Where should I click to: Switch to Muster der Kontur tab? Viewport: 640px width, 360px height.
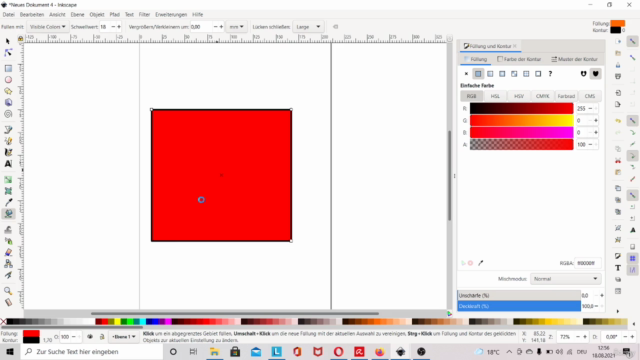click(x=574, y=59)
